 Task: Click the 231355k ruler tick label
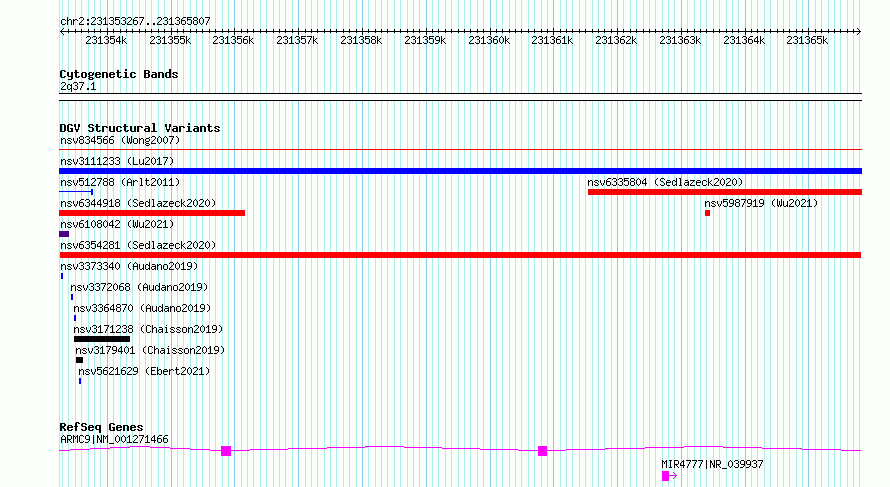point(170,41)
